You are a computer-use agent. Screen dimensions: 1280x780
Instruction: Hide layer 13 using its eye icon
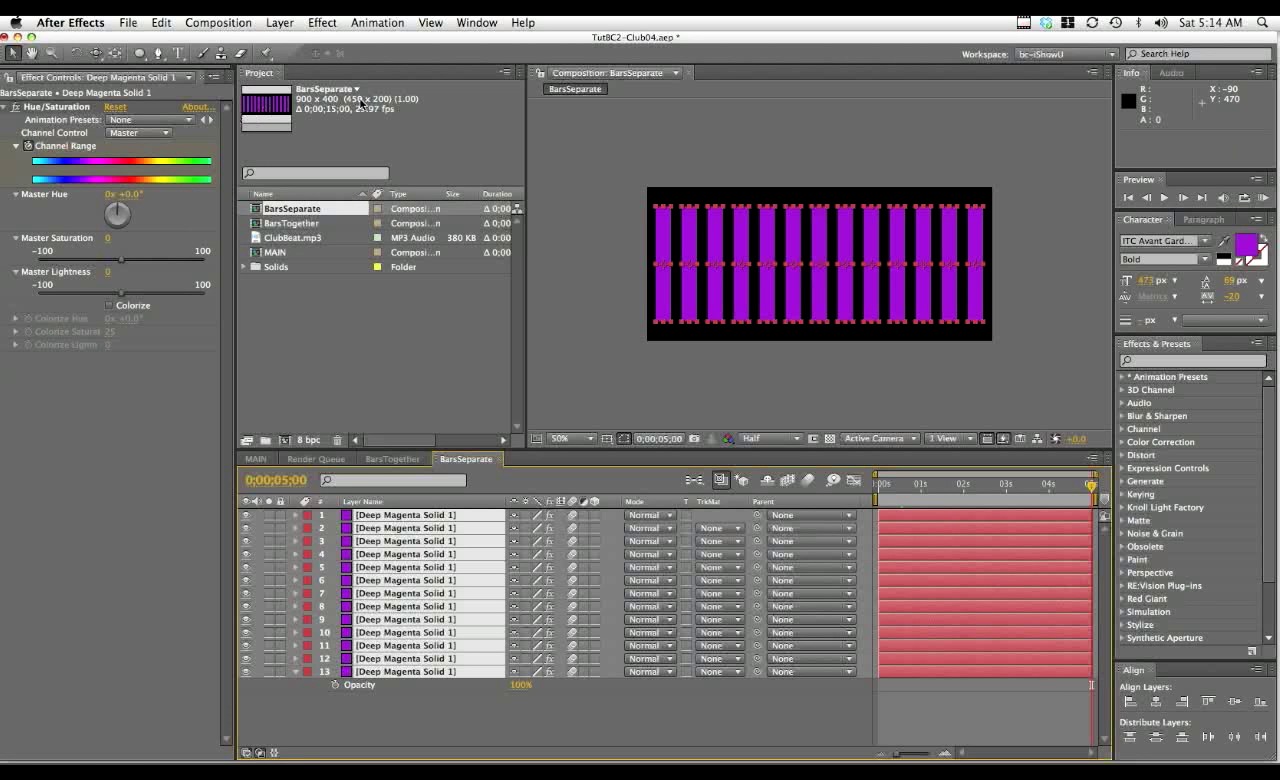tap(246, 671)
